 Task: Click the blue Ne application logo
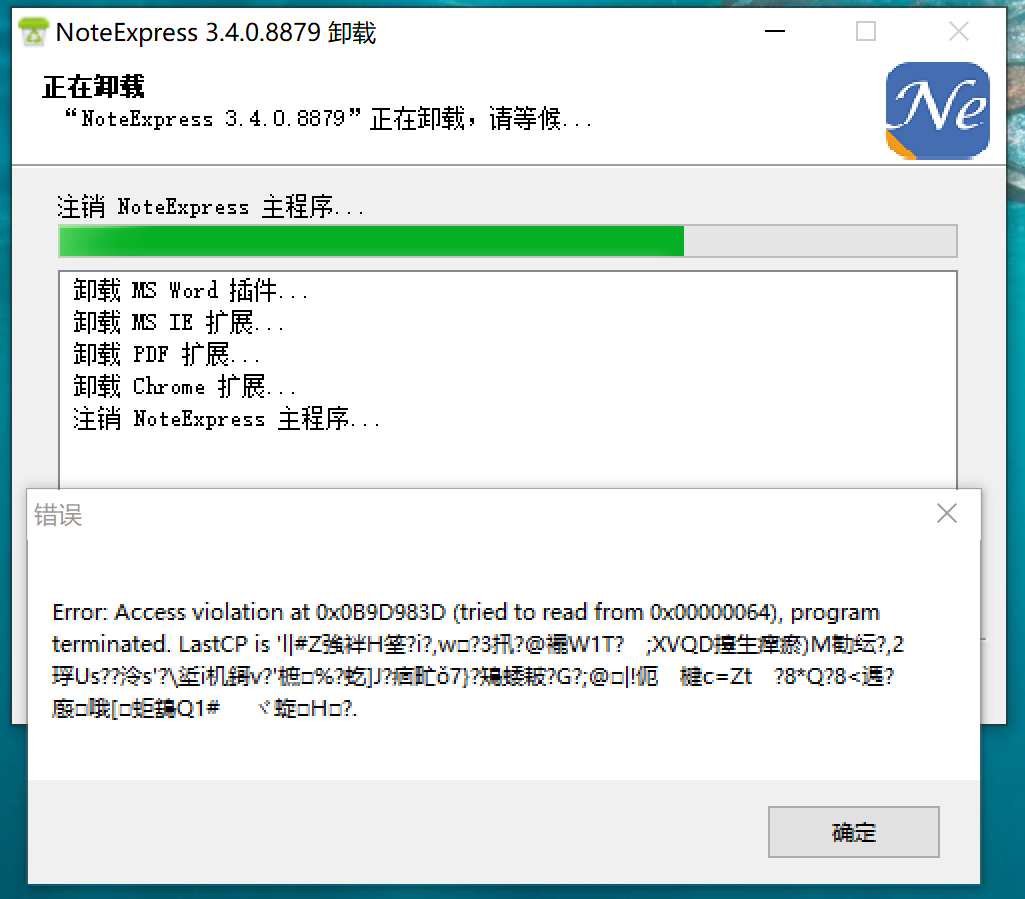937,110
